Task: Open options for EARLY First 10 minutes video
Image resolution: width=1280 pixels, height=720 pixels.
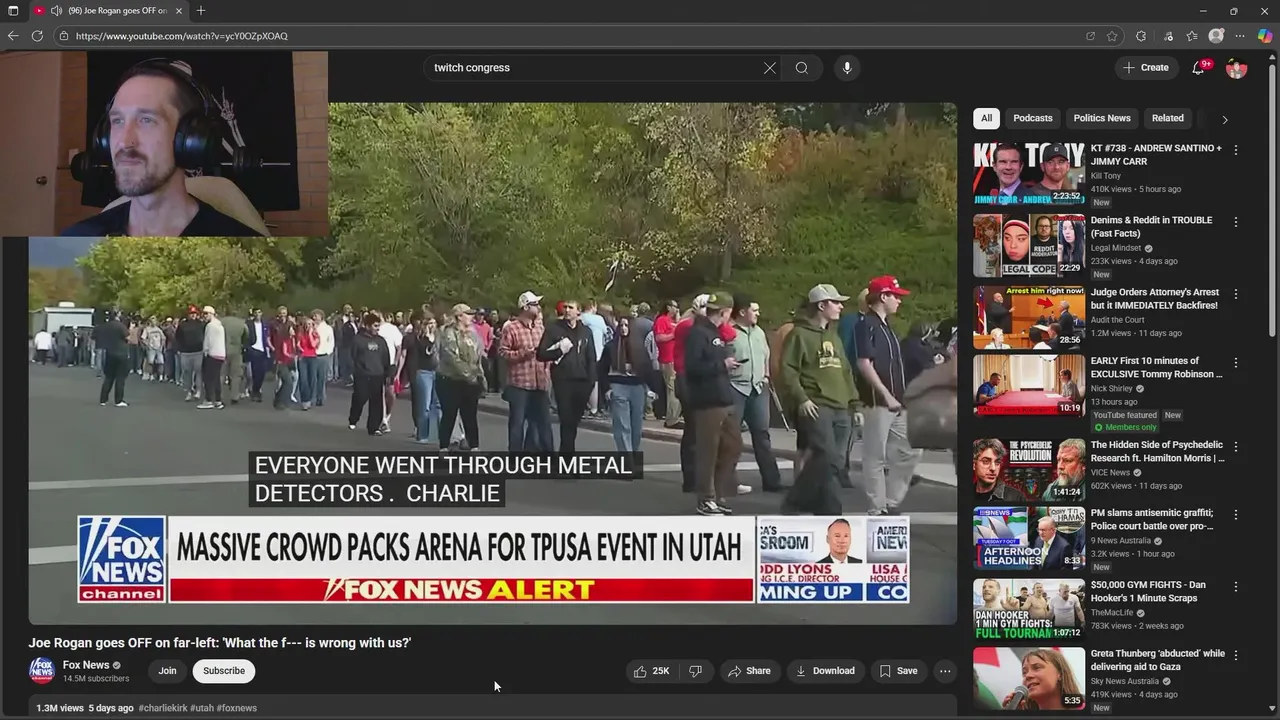Action: pos(1236,363)
